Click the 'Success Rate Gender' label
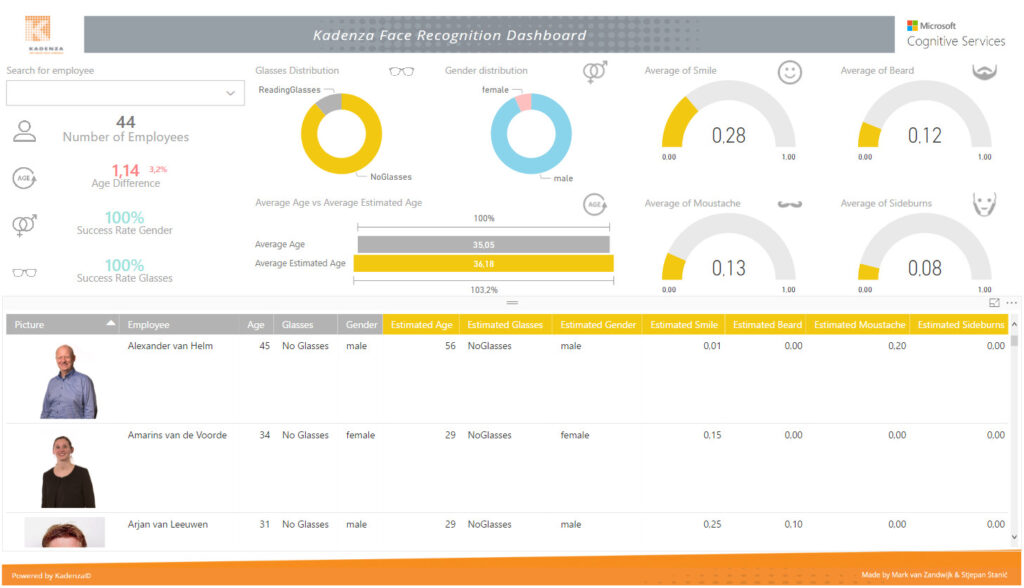Viewport: 1024px width, 588px height. (x=125, y=231)
